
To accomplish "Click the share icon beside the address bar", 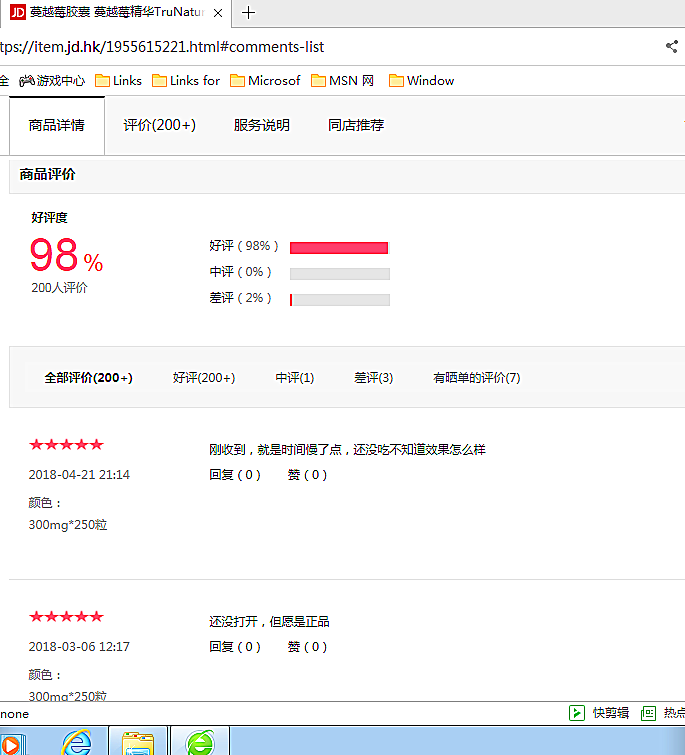I will click(671, 46).
